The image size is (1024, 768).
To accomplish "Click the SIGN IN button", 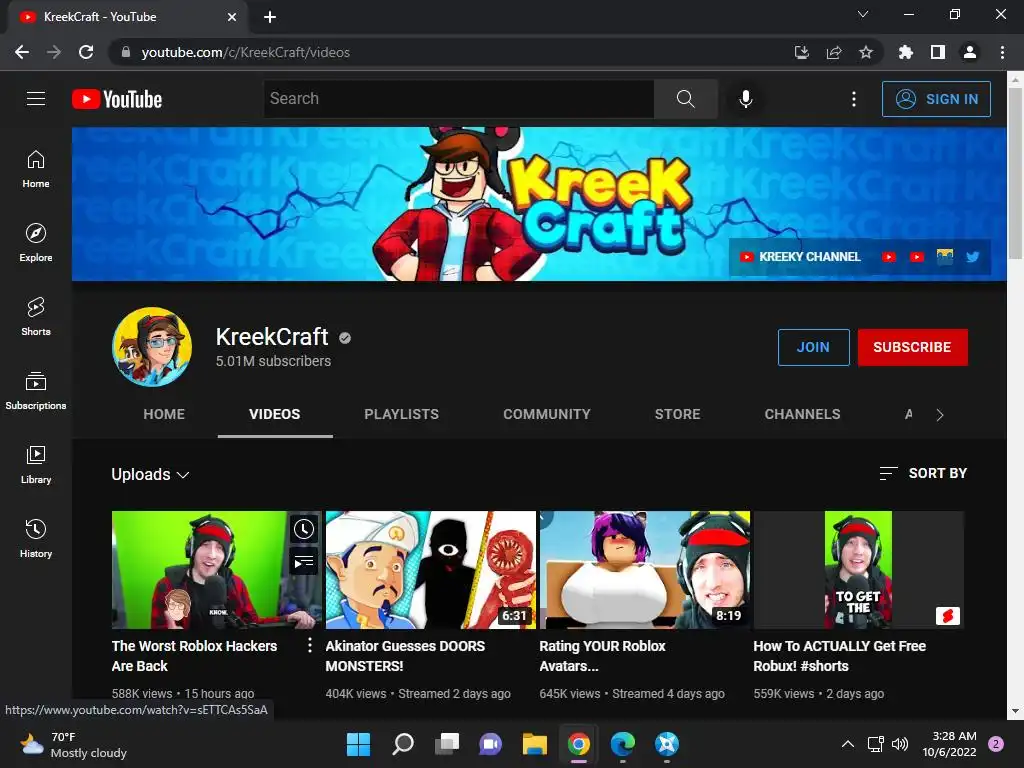I will tap(936, 99).
